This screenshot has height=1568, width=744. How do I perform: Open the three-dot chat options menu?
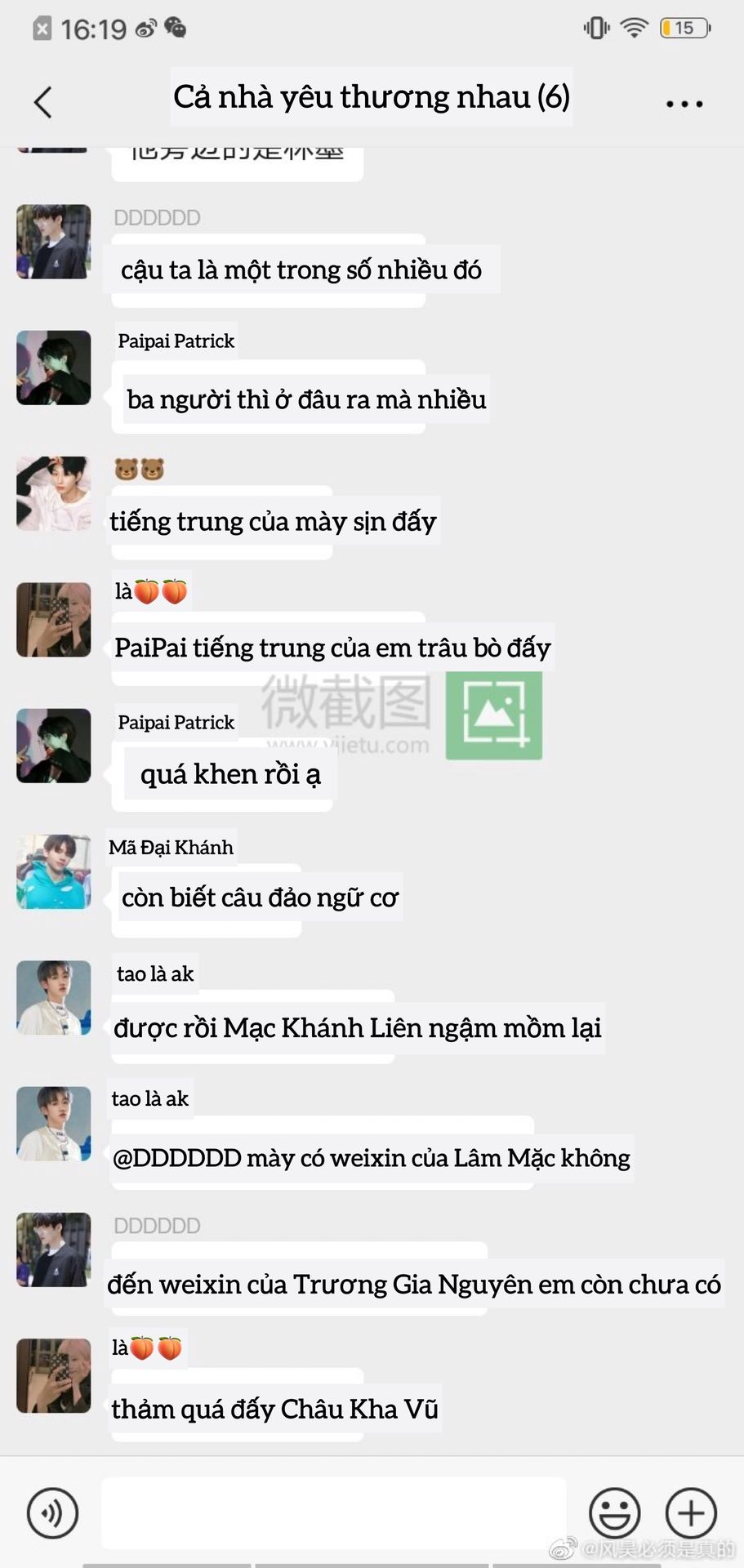684,104
